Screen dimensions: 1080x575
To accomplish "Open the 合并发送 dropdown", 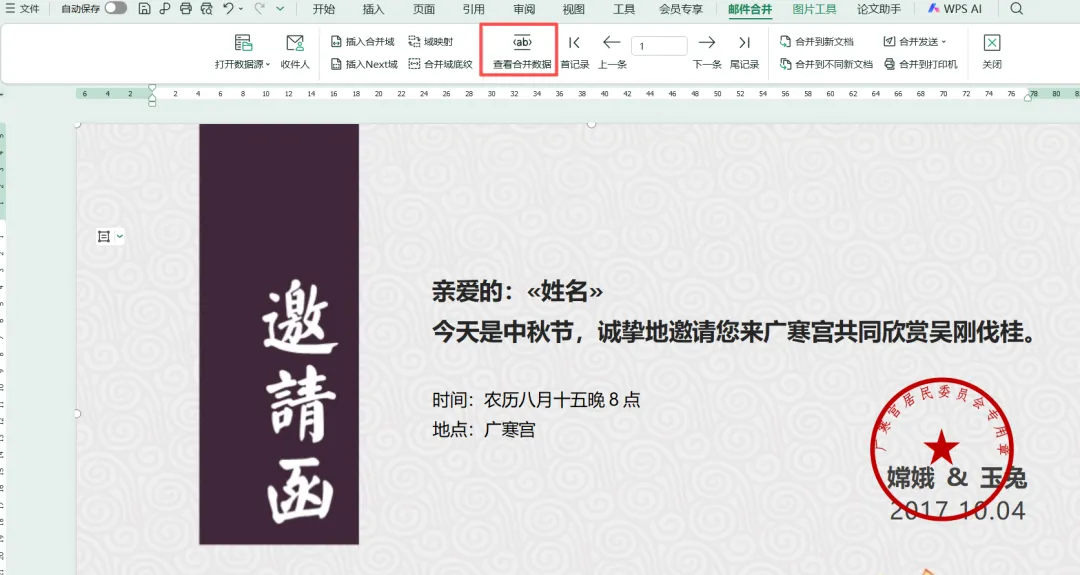I will pos(915,41).
